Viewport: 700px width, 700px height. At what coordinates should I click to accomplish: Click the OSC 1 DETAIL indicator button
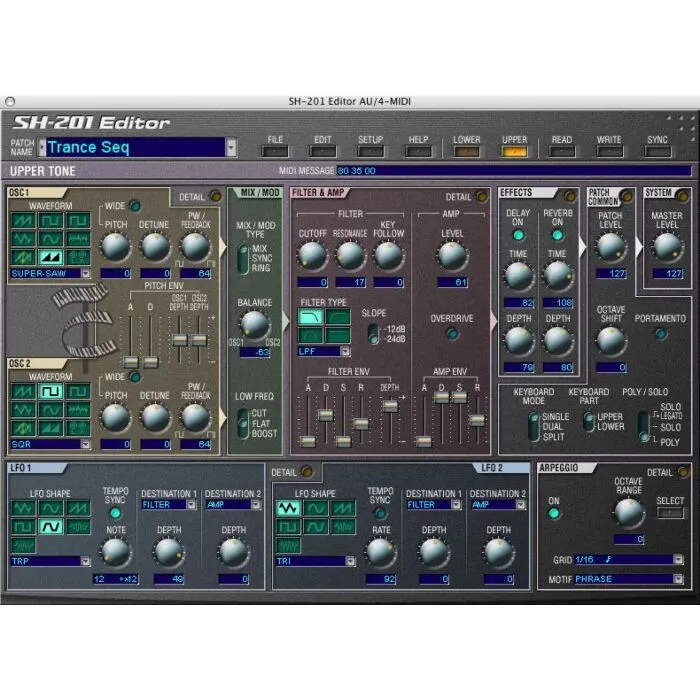[x=215, y=197]
